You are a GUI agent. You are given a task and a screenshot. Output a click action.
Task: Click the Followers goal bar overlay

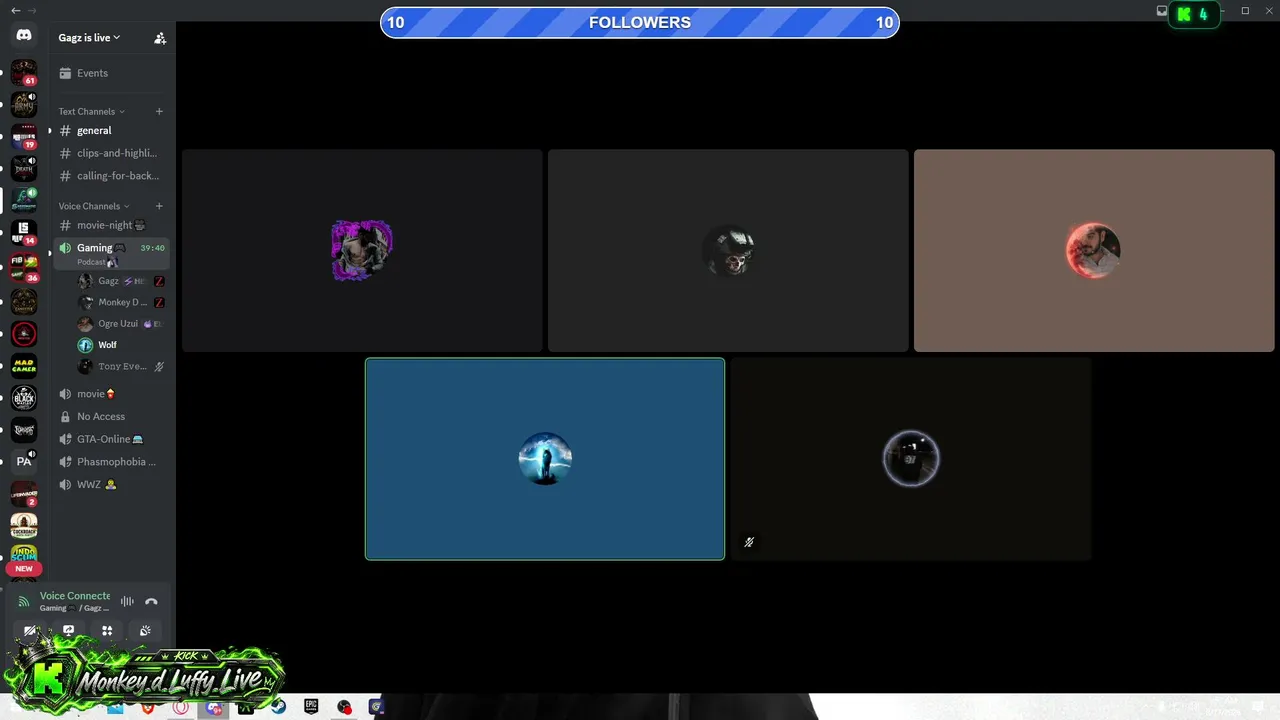[x=640, y=22]
